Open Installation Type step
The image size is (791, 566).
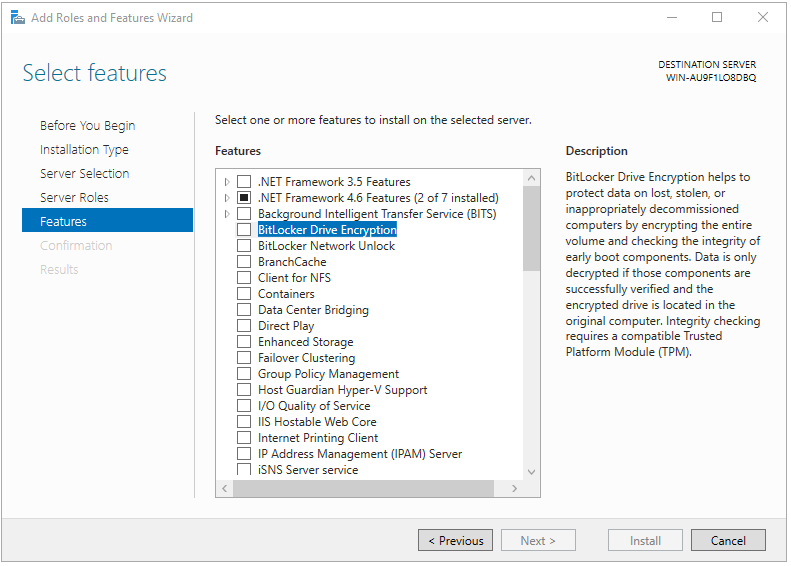(84, 150)
